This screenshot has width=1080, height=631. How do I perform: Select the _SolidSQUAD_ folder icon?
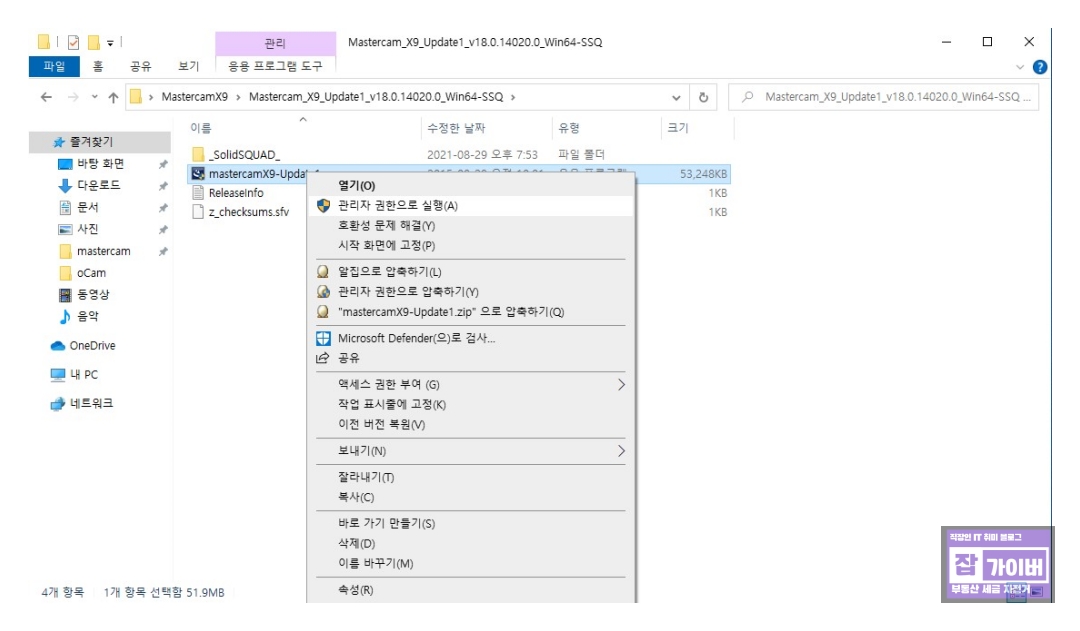click(198, 154)
